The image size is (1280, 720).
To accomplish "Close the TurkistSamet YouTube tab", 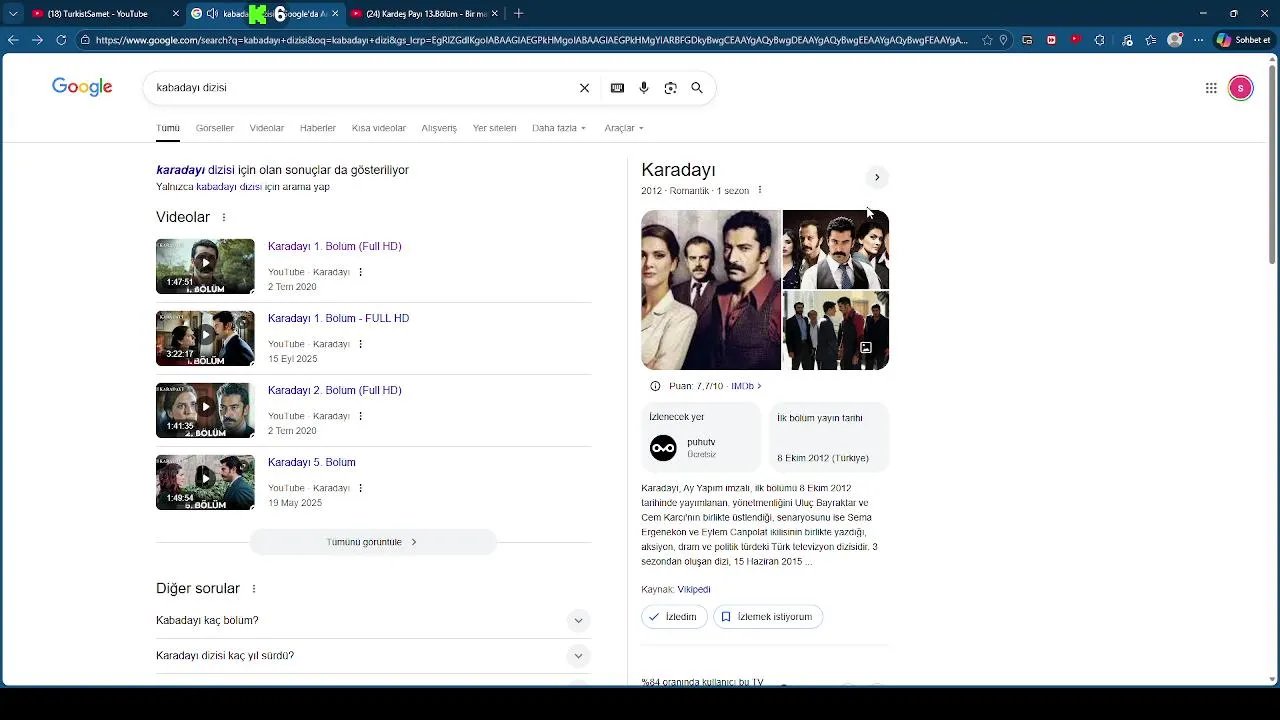I will point(176,14).
